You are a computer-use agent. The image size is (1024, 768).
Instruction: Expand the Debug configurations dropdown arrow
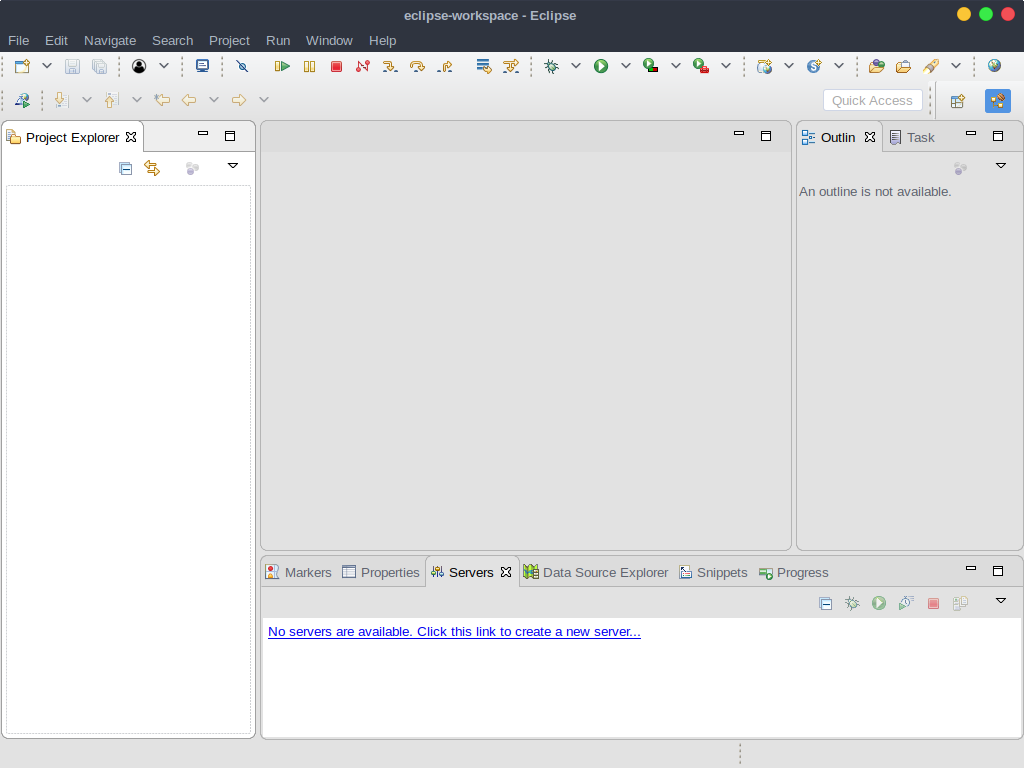pyautogui.click(x=576, y=66)
